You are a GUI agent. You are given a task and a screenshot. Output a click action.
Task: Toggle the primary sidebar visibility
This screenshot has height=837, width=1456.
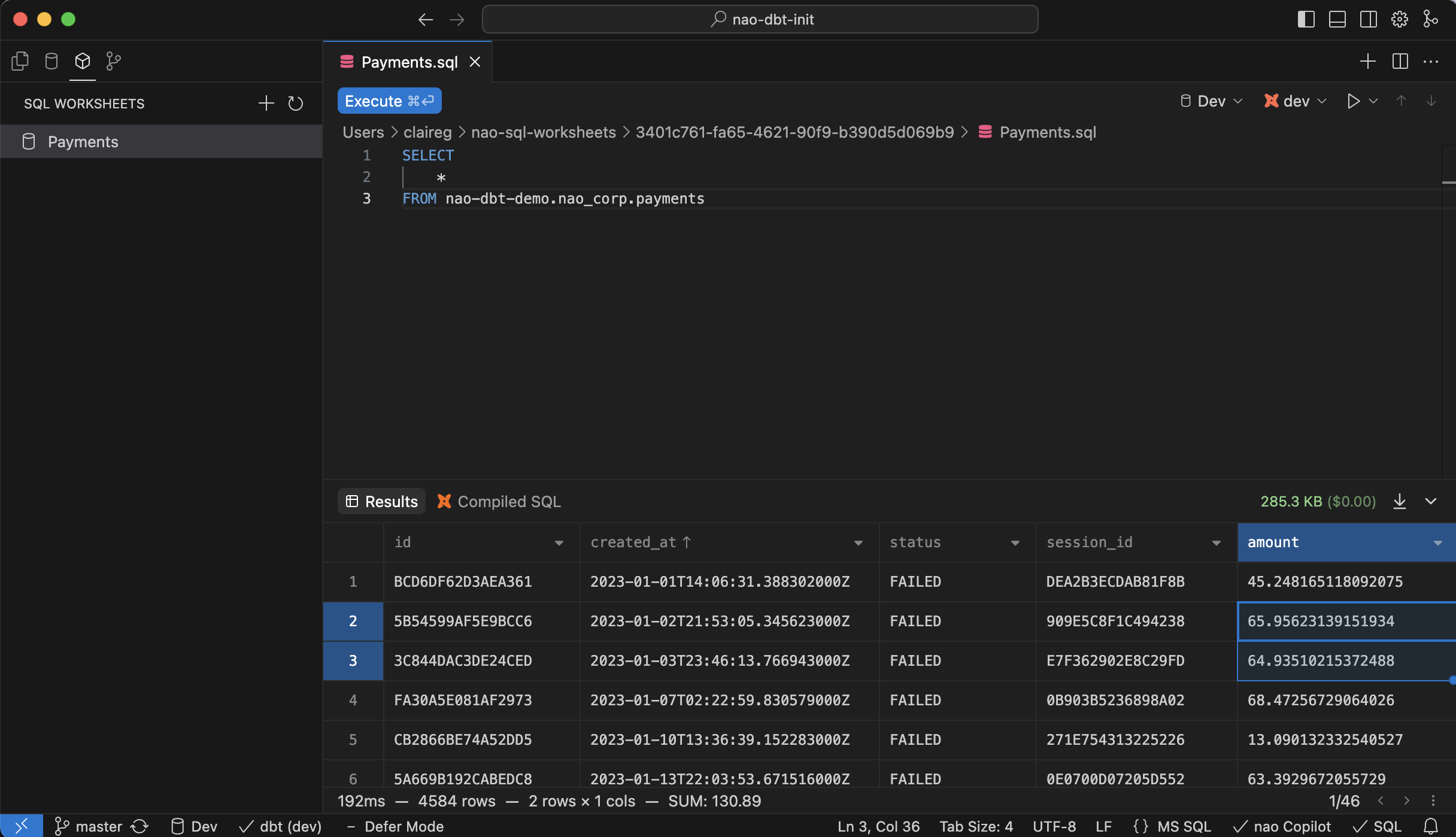[x=1306, y=19]
